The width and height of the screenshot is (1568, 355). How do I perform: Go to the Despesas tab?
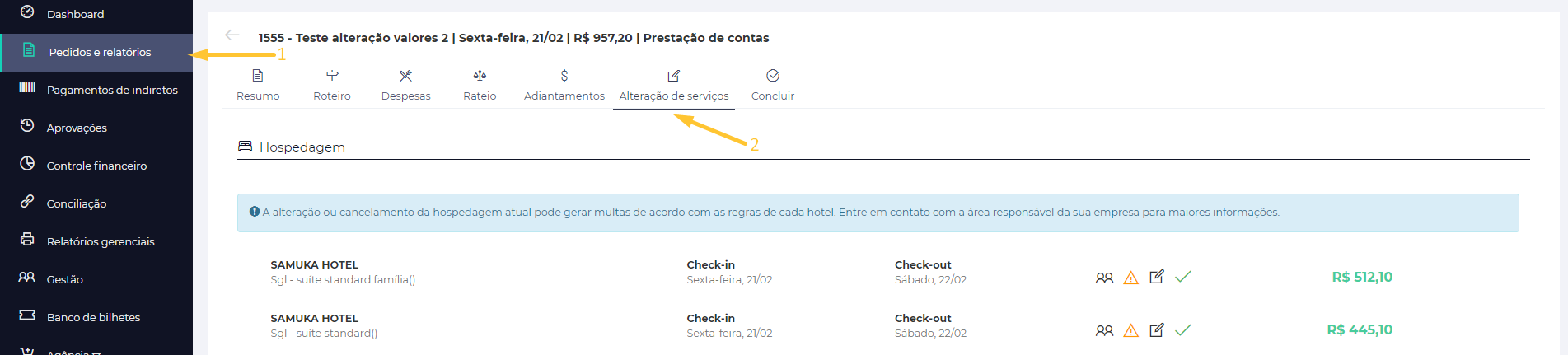pos(405,86)
